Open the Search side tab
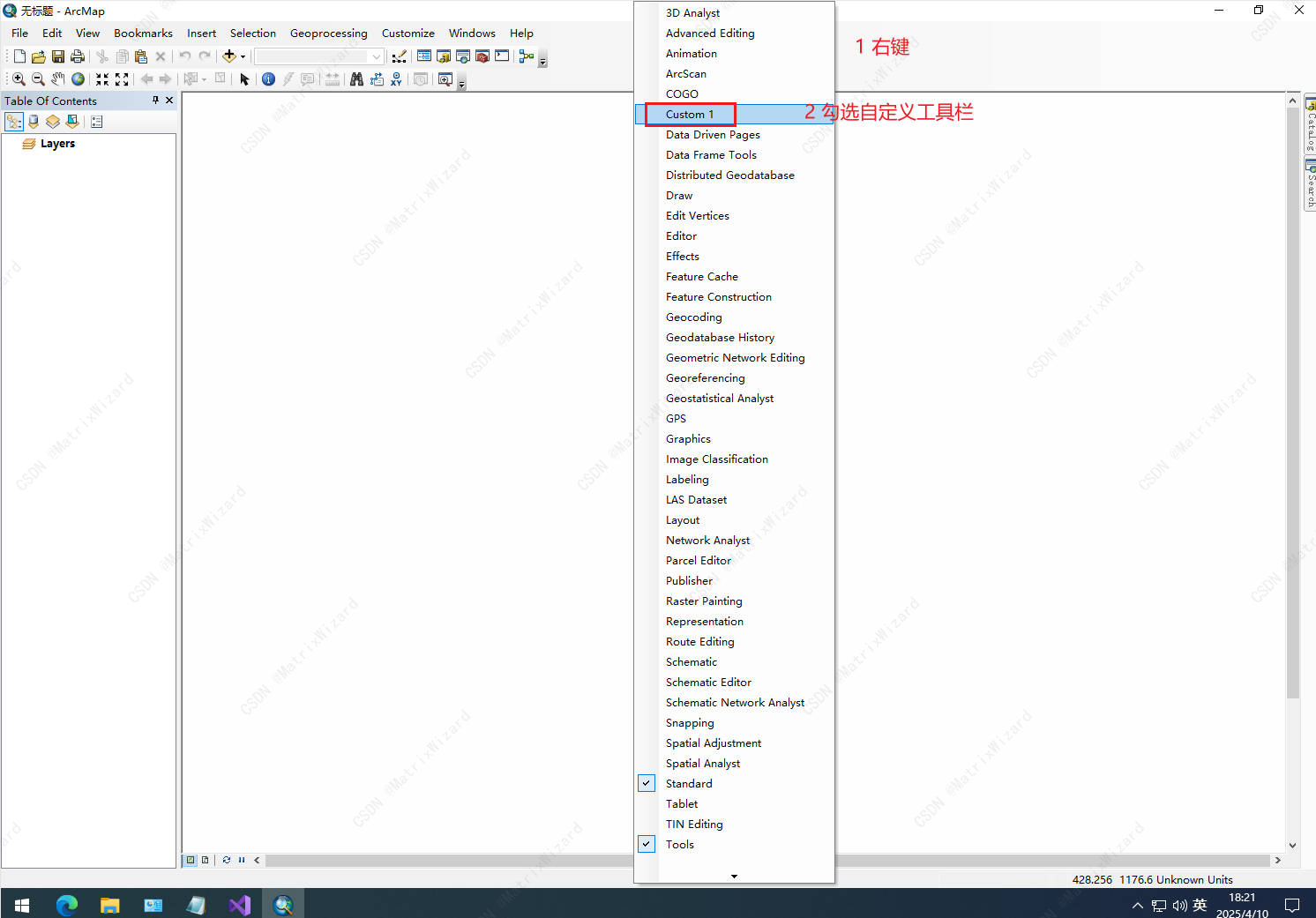The height and width of the screenshot is (918, 1316). click(1310, 183)
